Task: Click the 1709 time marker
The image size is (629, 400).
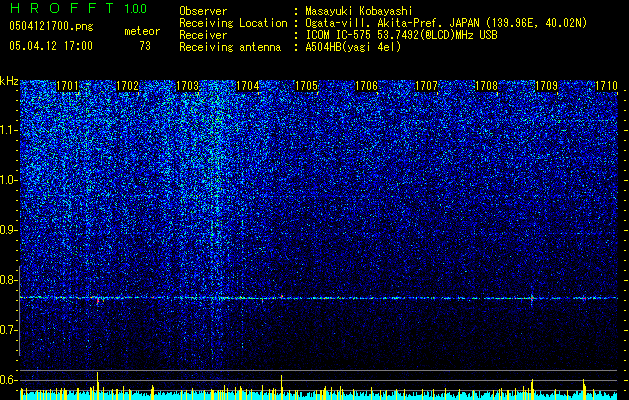Action: pyautogui.click(x=546, y=86)
